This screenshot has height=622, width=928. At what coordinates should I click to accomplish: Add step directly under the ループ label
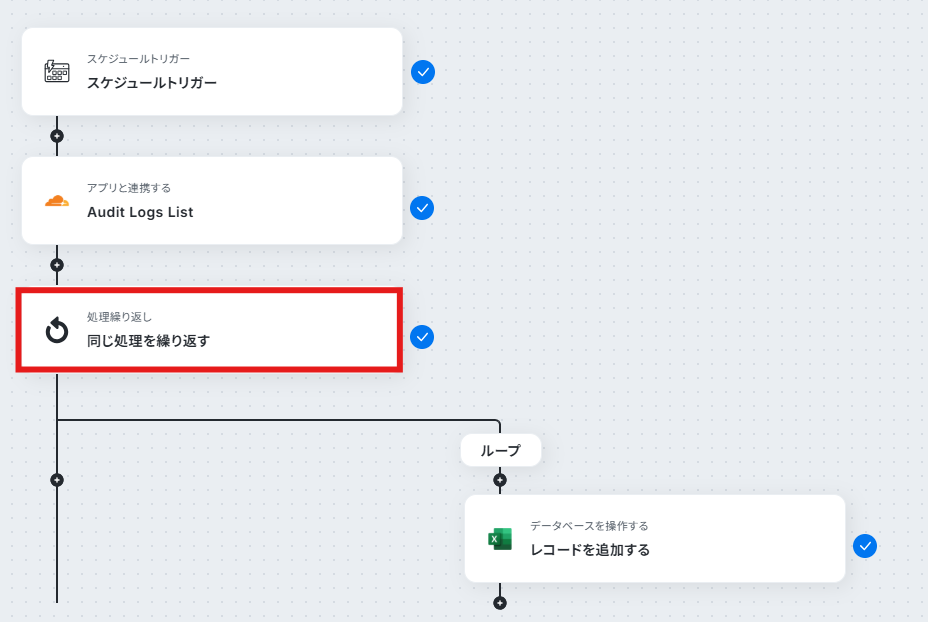click(x=500, y=480)
